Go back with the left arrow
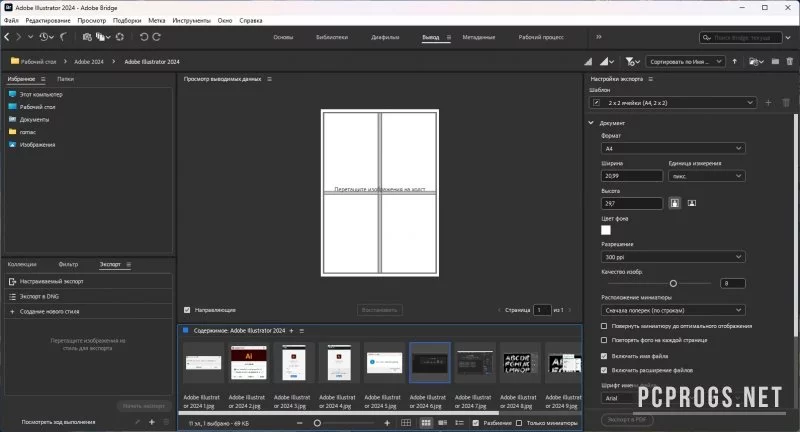The width and height of the screenshot is (800, 432). (x=7, y=37)
